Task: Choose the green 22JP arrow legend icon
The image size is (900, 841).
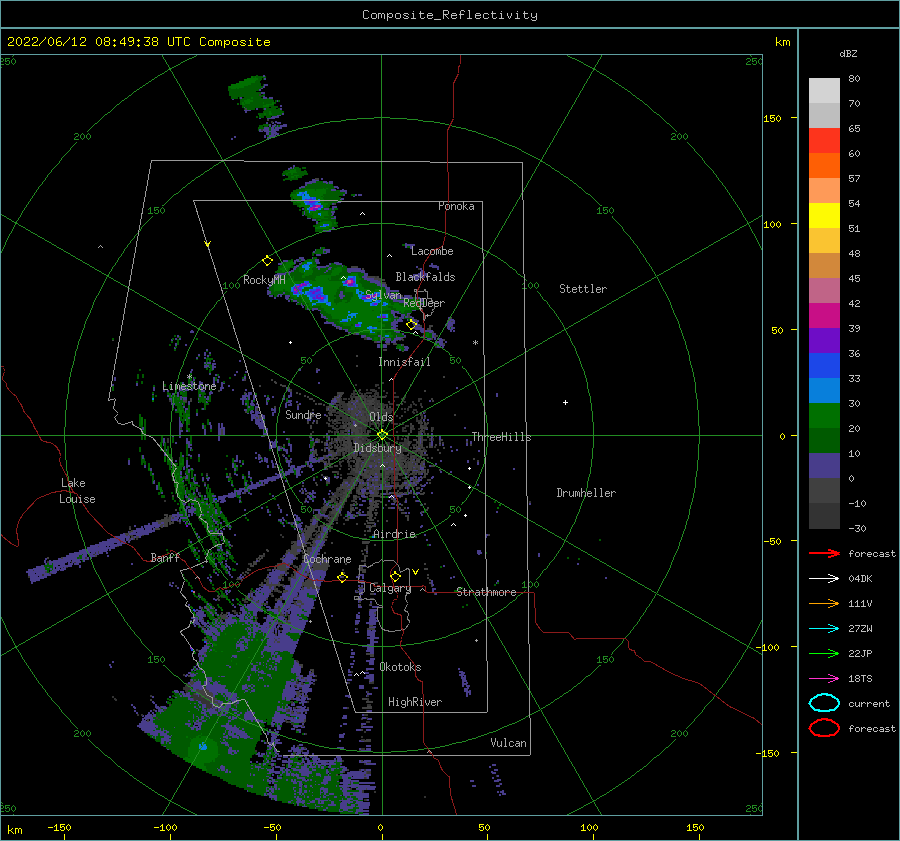Action: [x=824, y=653]
